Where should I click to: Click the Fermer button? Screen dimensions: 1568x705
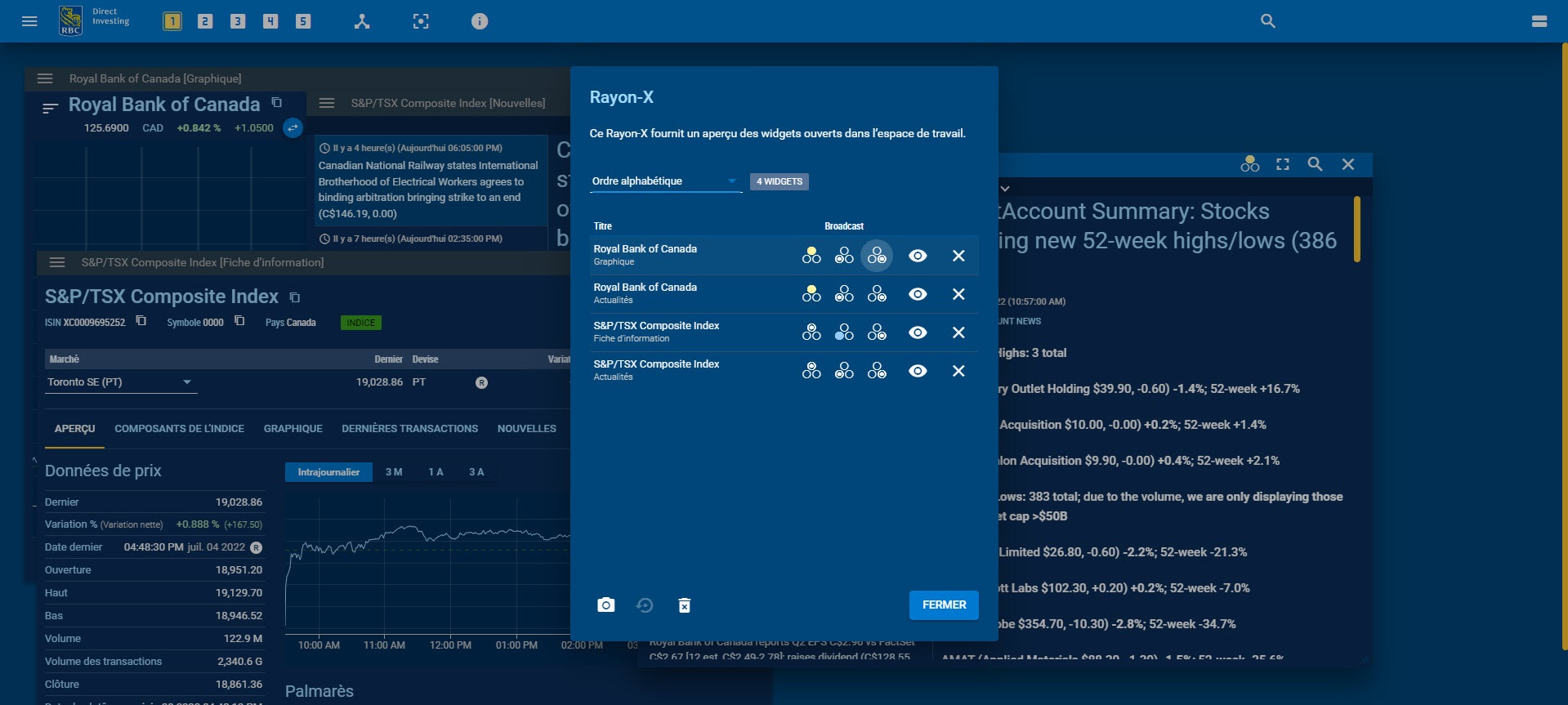[944, 605]
